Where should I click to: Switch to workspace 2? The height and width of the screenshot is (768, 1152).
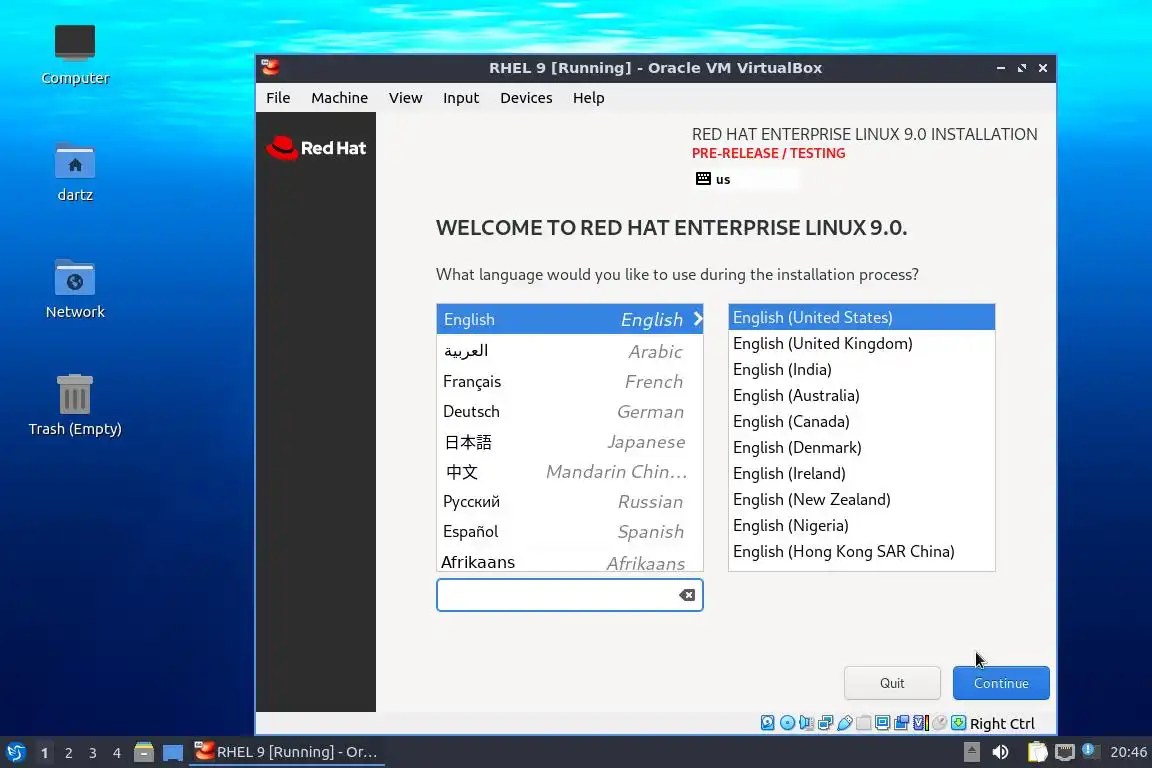click(68, 753)
